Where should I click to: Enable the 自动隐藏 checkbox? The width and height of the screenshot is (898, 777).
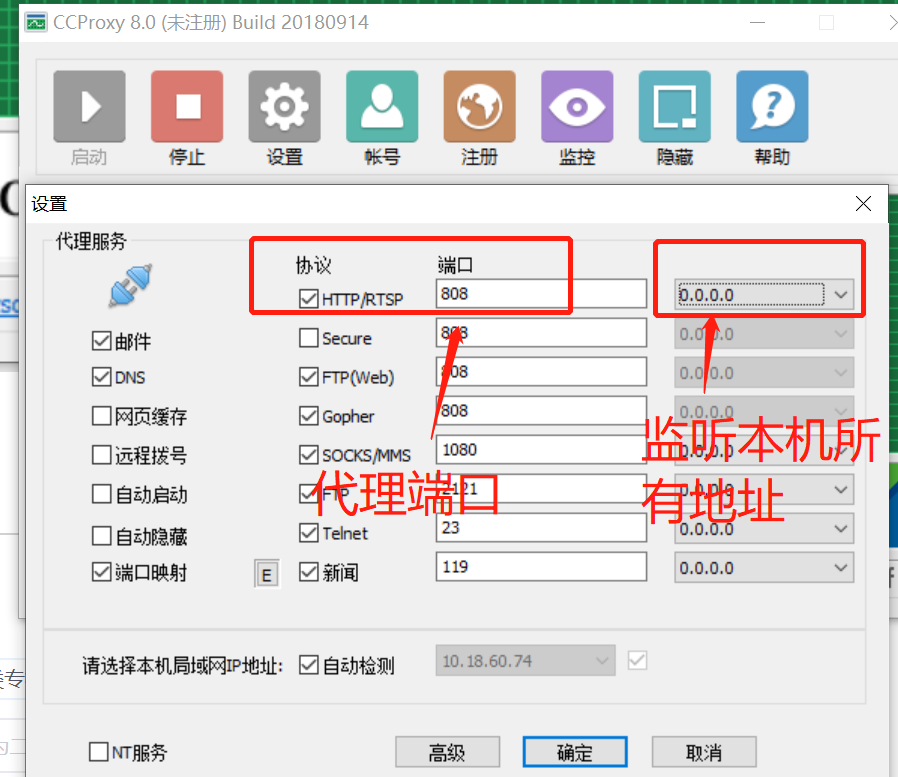pos(101,536)
